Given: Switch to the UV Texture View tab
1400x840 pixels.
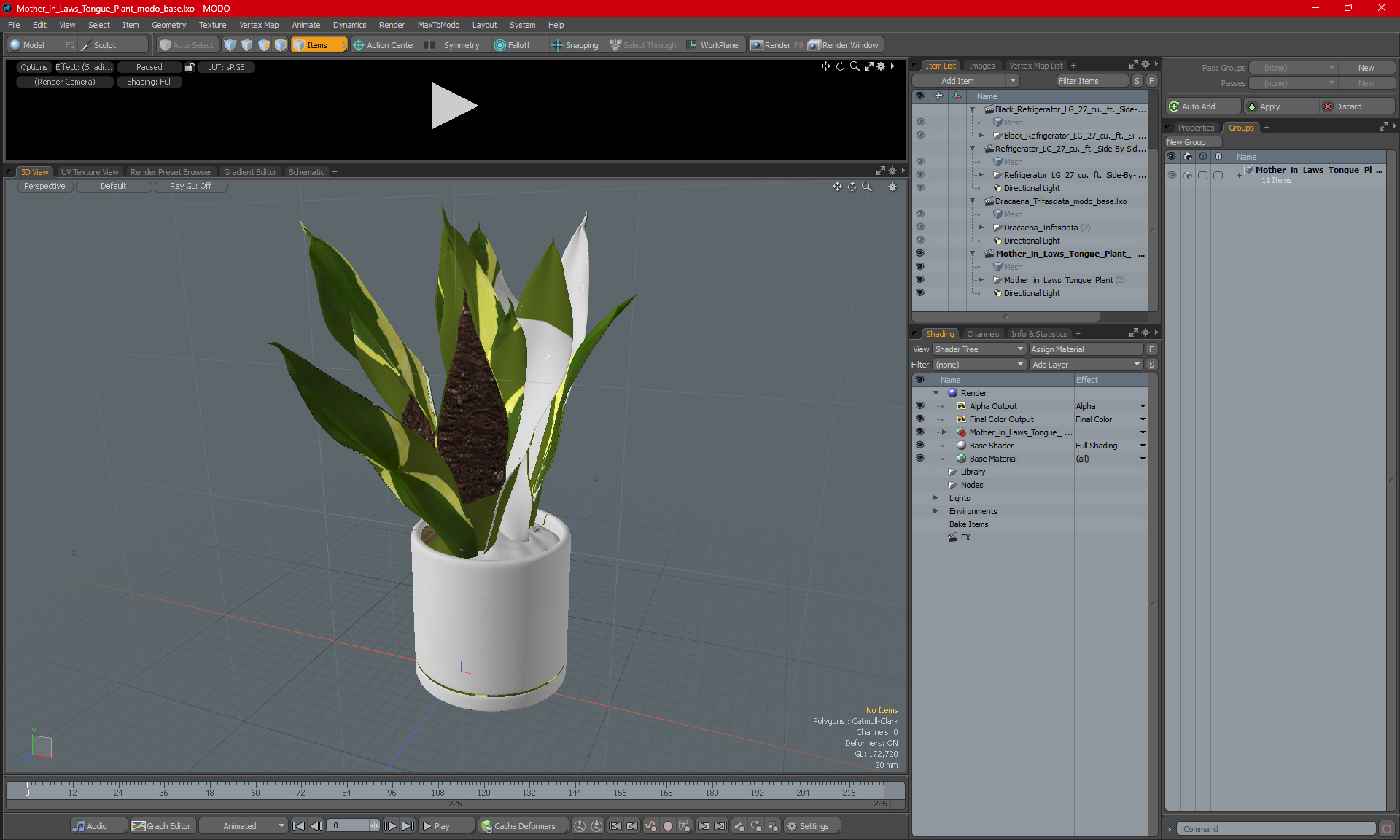Looking at the screenshot, I should click(x=89, y=172).
